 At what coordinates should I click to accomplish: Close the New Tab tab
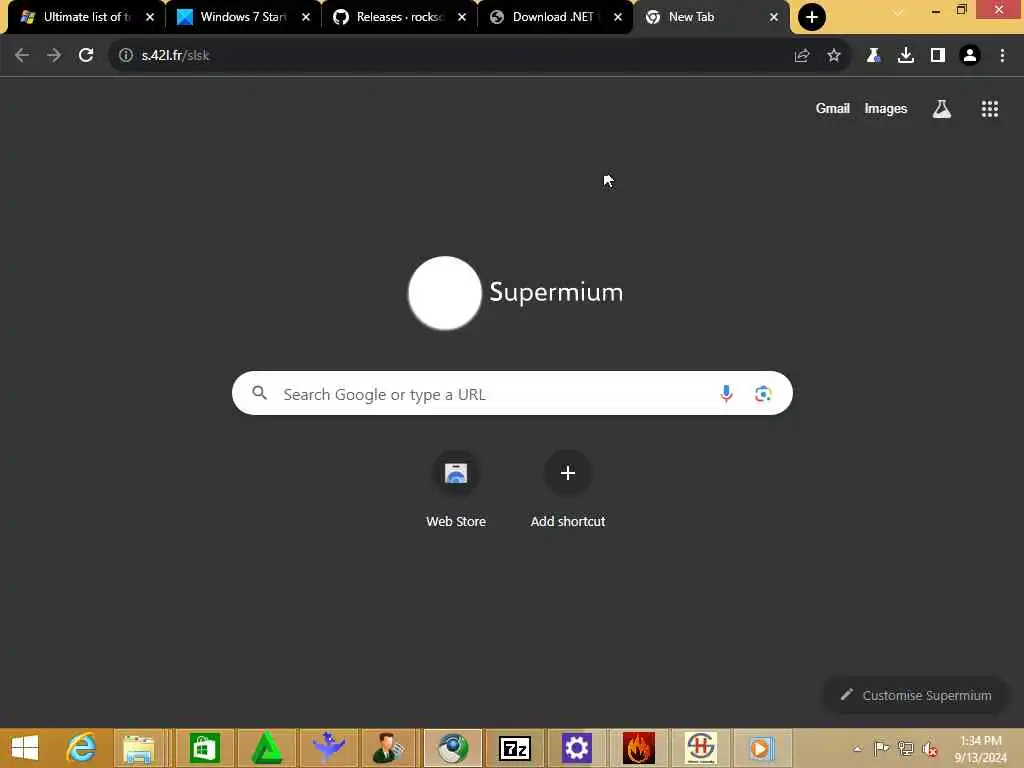774,17
